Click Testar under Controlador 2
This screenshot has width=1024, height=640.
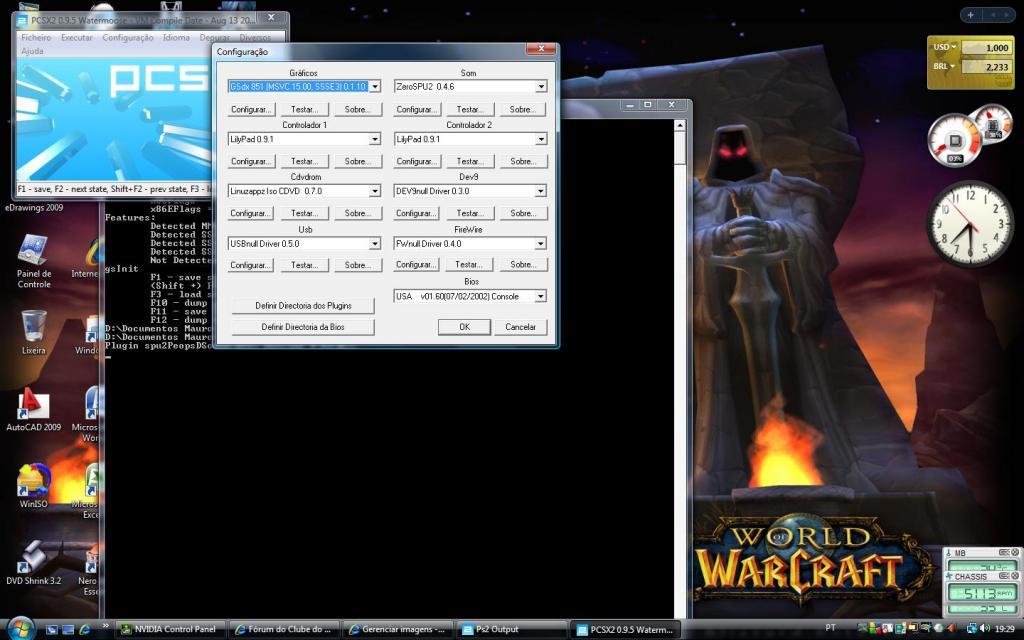pyautogui.click(x=470, y=161)
